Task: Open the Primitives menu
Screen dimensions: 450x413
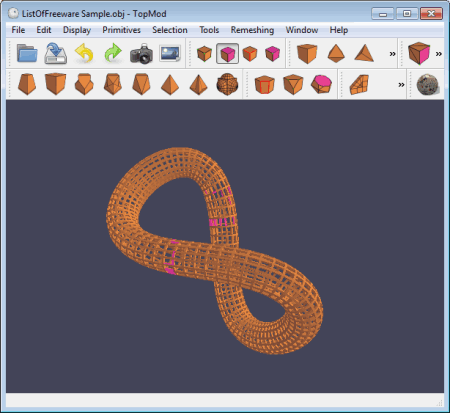Action: coord(121,30)
